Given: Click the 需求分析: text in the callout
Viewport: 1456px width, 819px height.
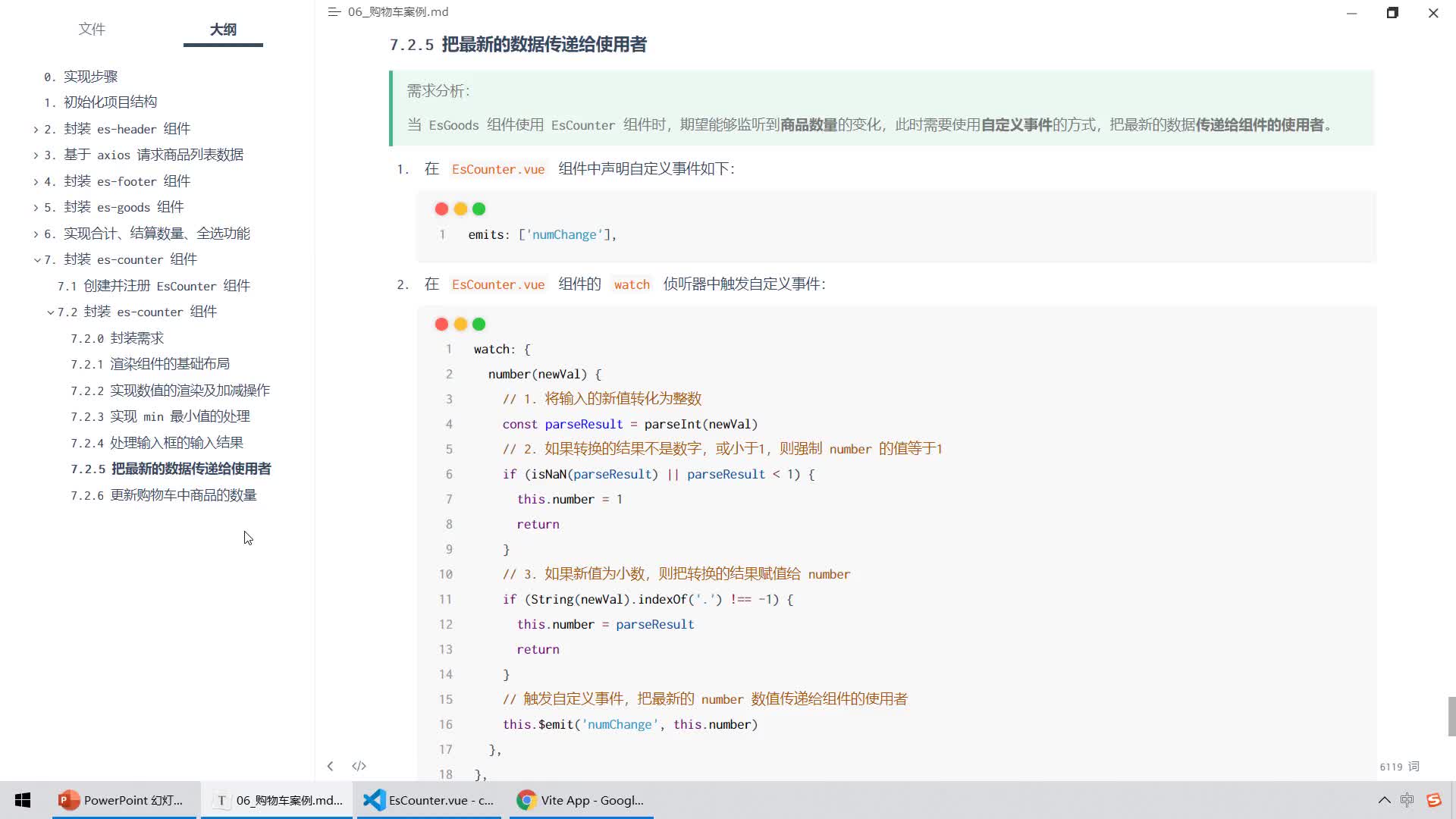Looking at the screenshot, I should pyautogui.click(x=438, y=91).
